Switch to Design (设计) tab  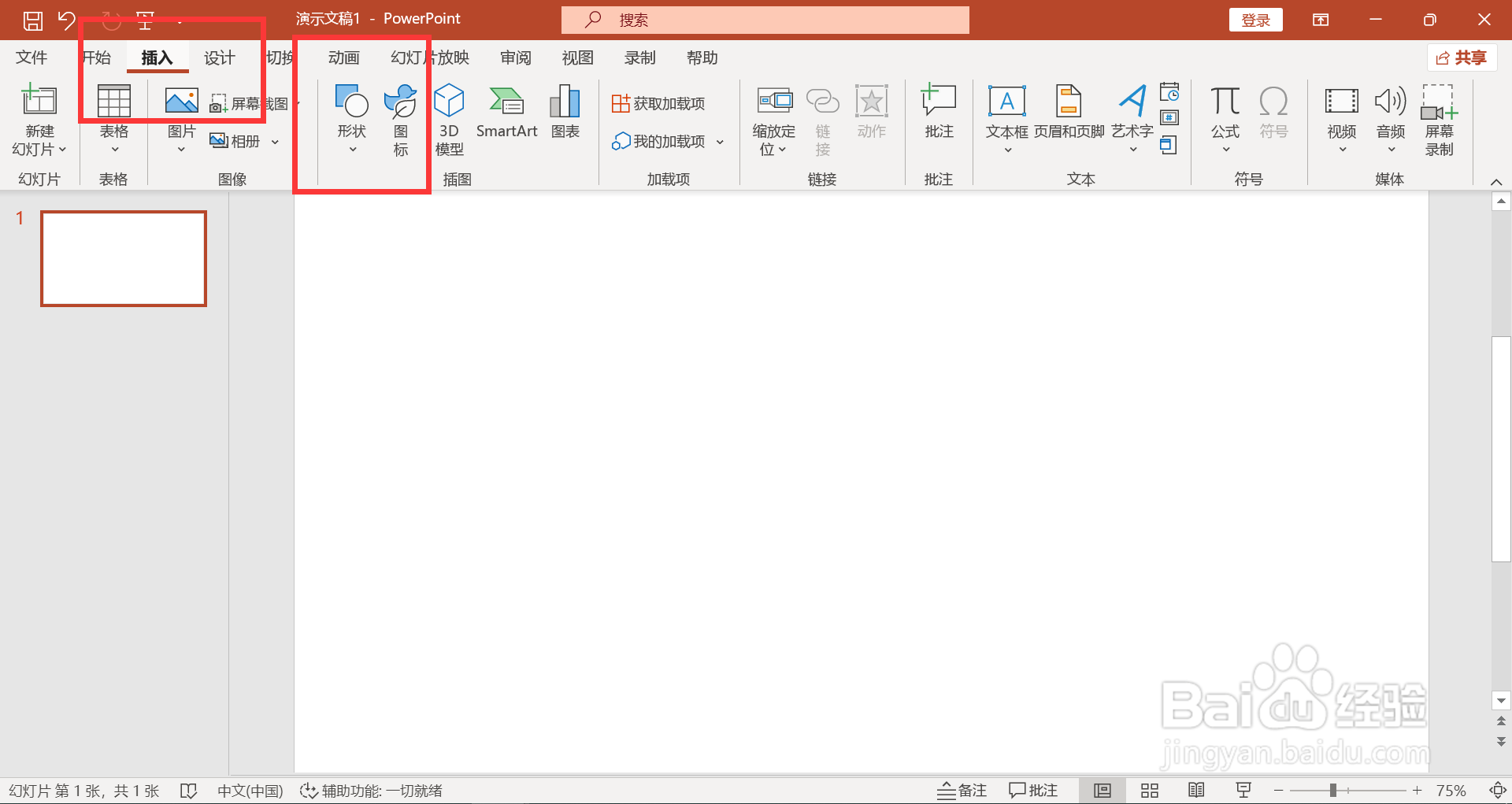point(219,57)
